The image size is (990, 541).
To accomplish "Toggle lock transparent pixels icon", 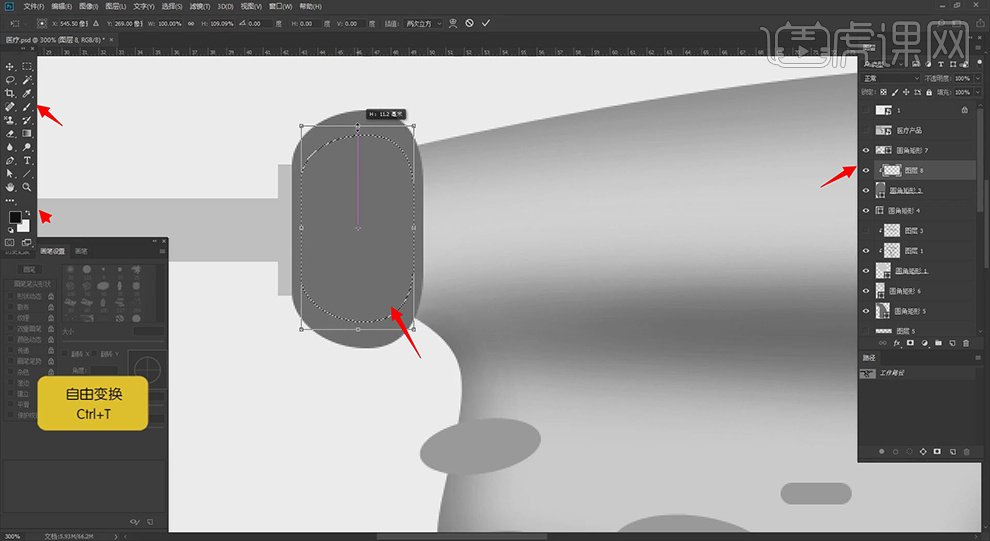I will click(x=883, y=92).
